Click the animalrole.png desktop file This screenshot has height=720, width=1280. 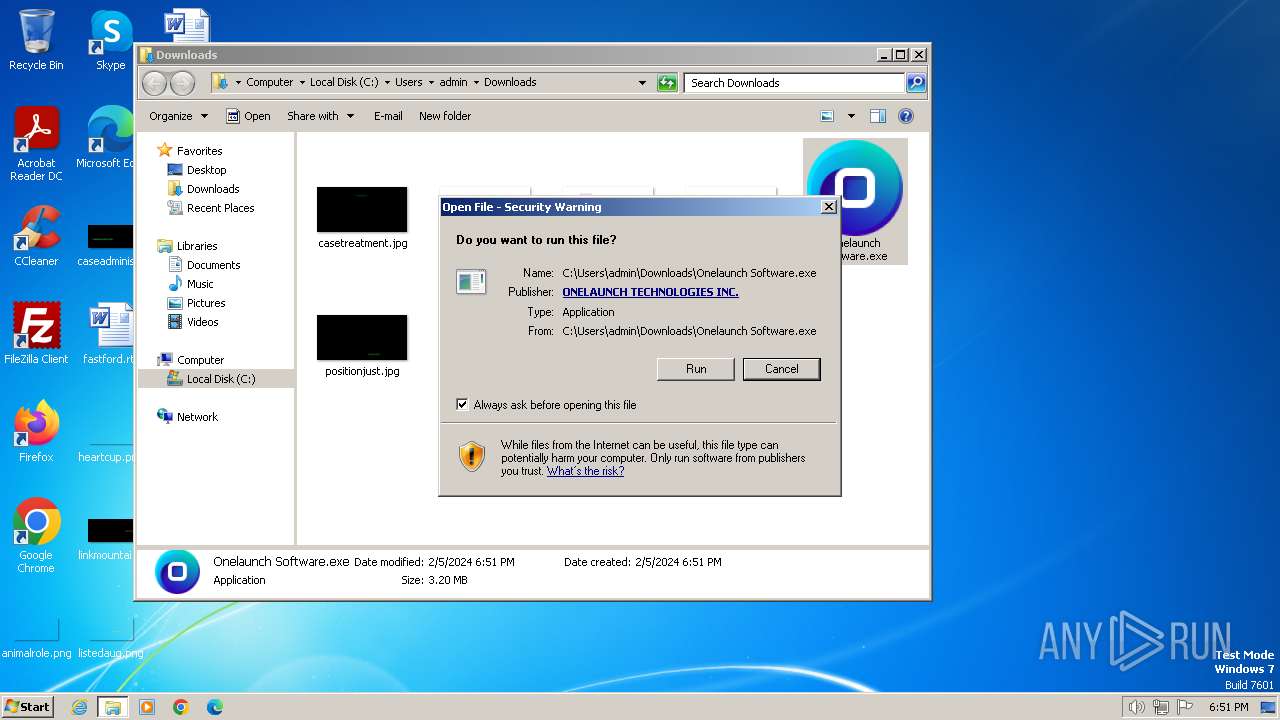36,638
